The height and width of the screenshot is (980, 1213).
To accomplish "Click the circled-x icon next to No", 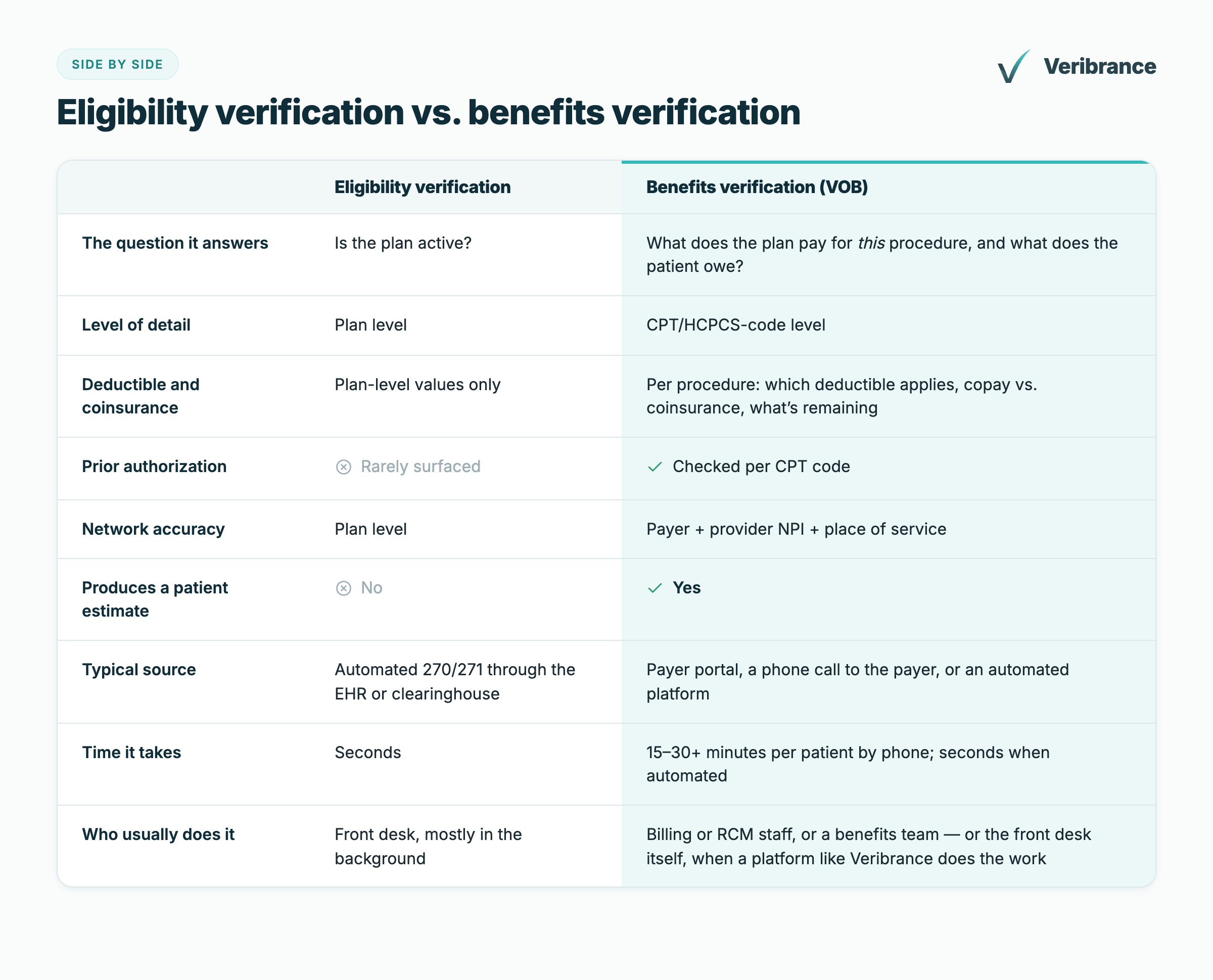I will [343, 588].
